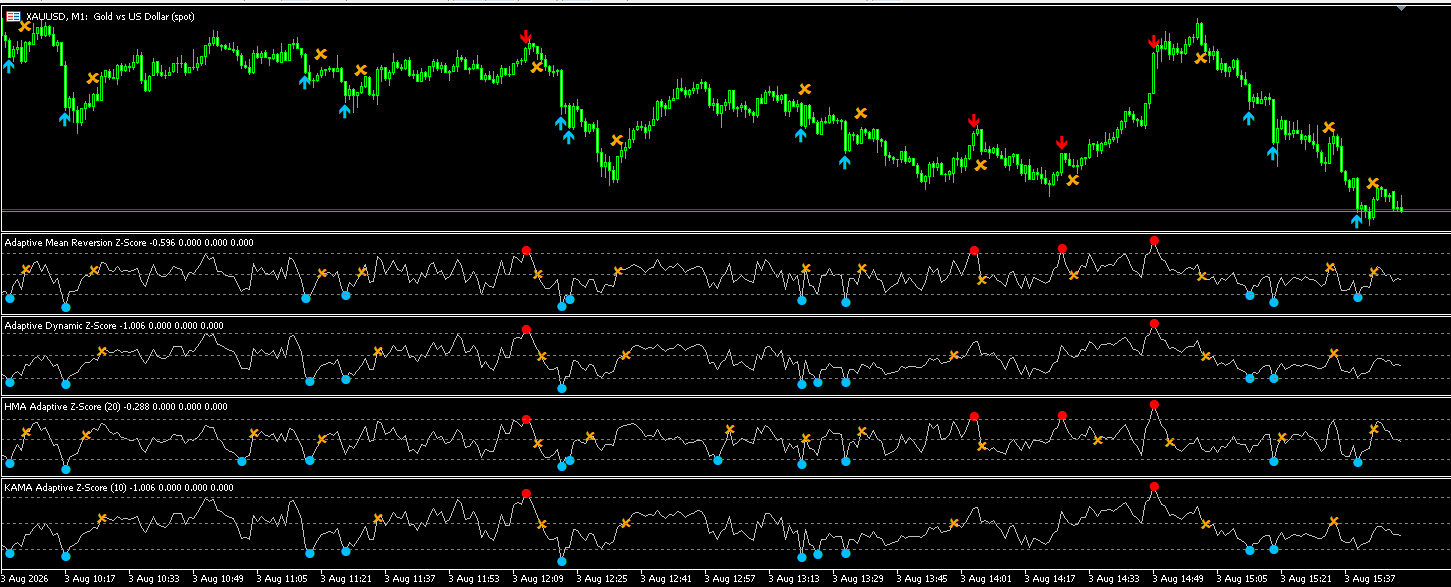Click last orange X in HMA Adaptive Z-Score panel
Screen dimensions: 1451x587
coord(1373,429)
